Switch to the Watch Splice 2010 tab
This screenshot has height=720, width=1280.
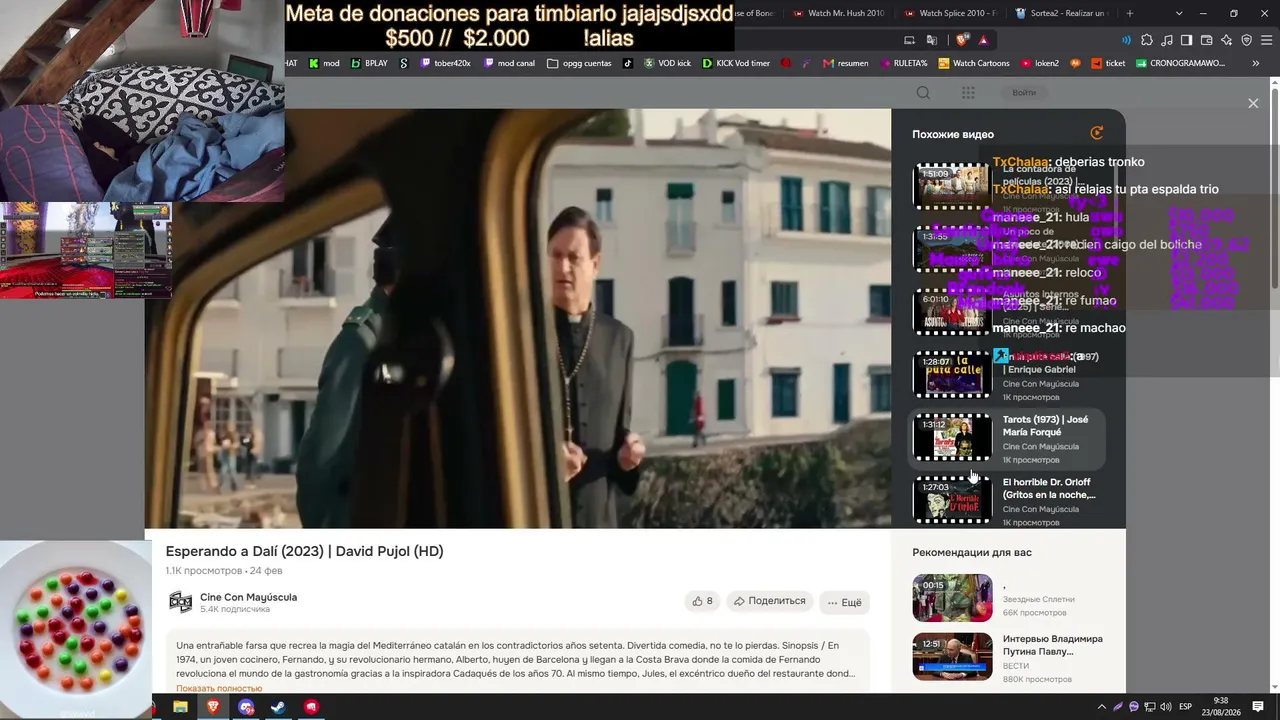[950, 13]
